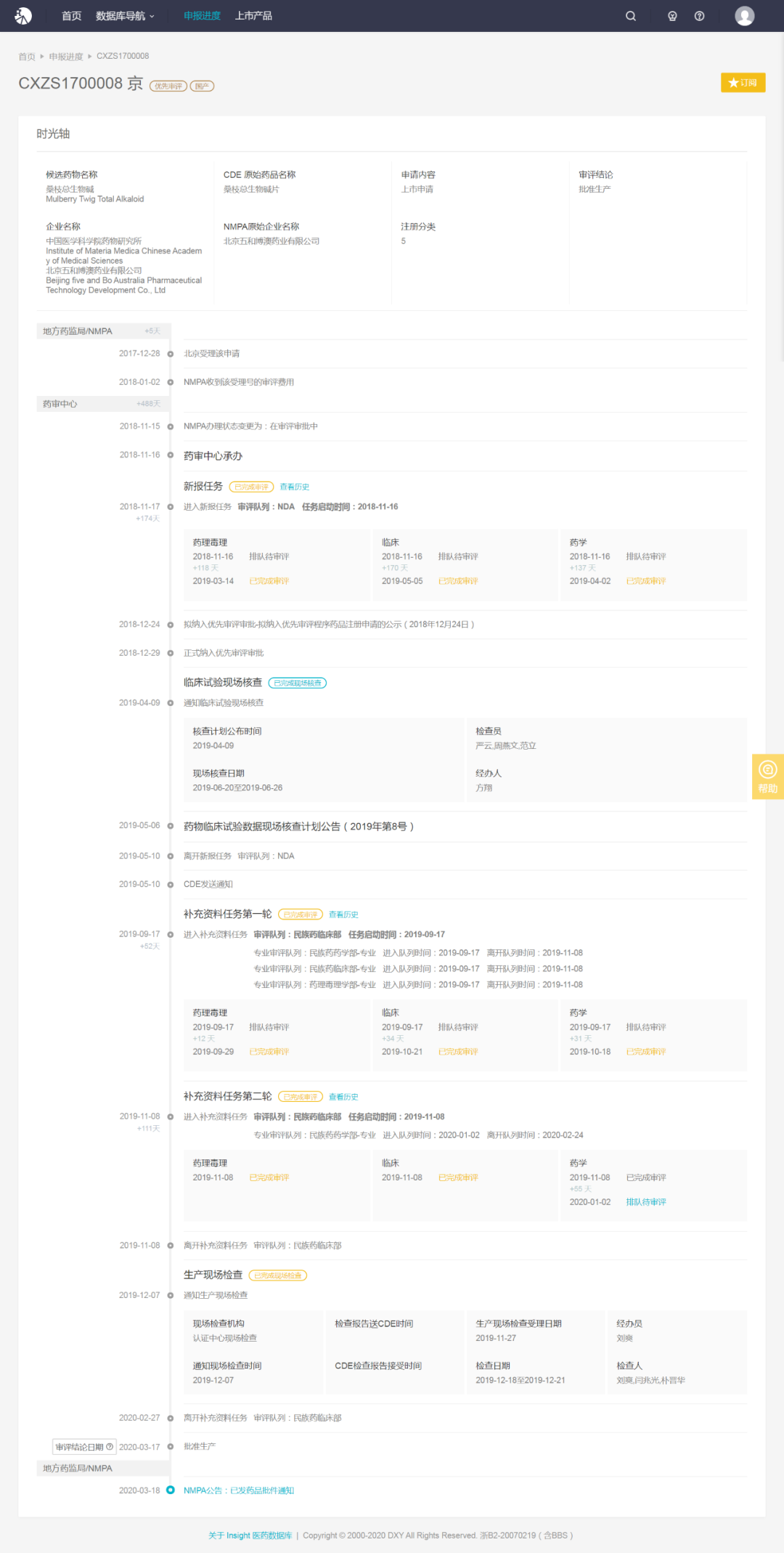Image resolution: width=784 pixels, height=1553 pixels.
Task: Click the 正式纳入优先审评审批 timeline entry
Action: (x=224, y=653)
